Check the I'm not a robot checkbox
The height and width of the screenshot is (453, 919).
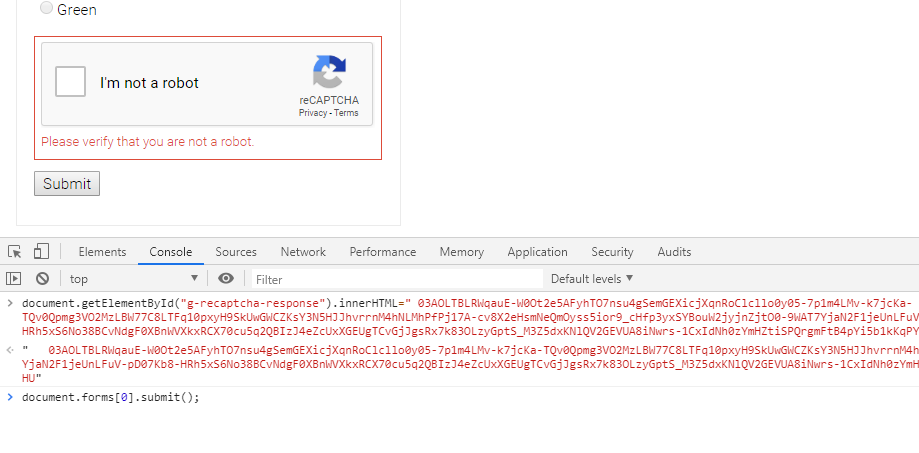click(x=71, y=82)
